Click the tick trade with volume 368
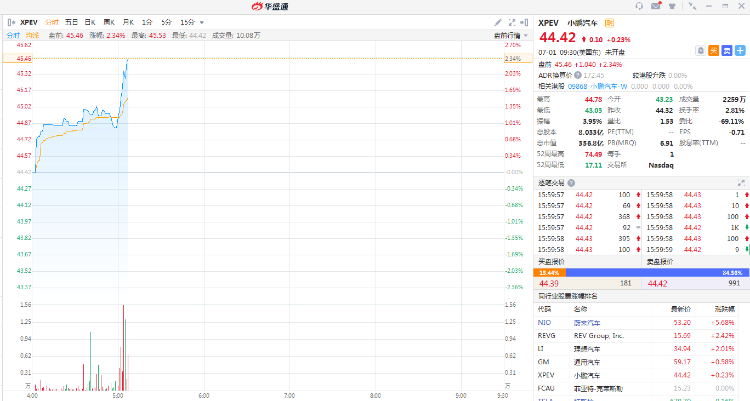 589,217
